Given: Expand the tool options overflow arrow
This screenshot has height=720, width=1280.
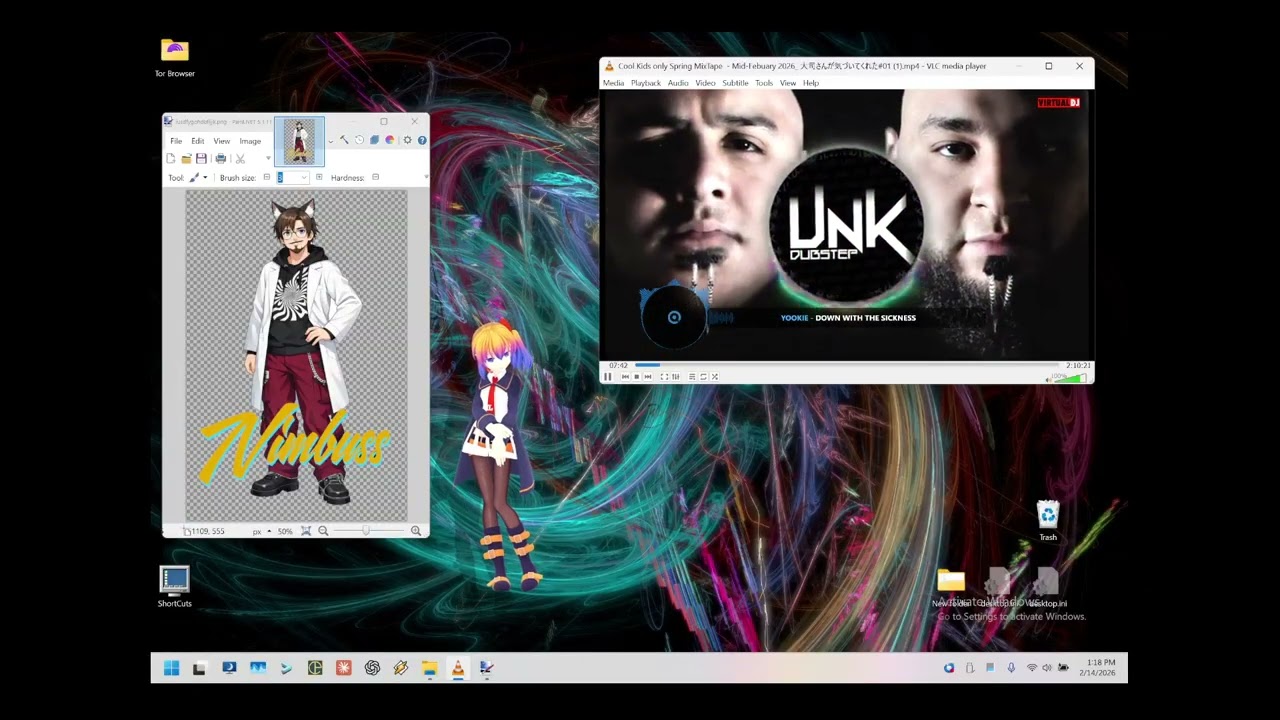Looking at the screenshot, I should tap(426, 177).
